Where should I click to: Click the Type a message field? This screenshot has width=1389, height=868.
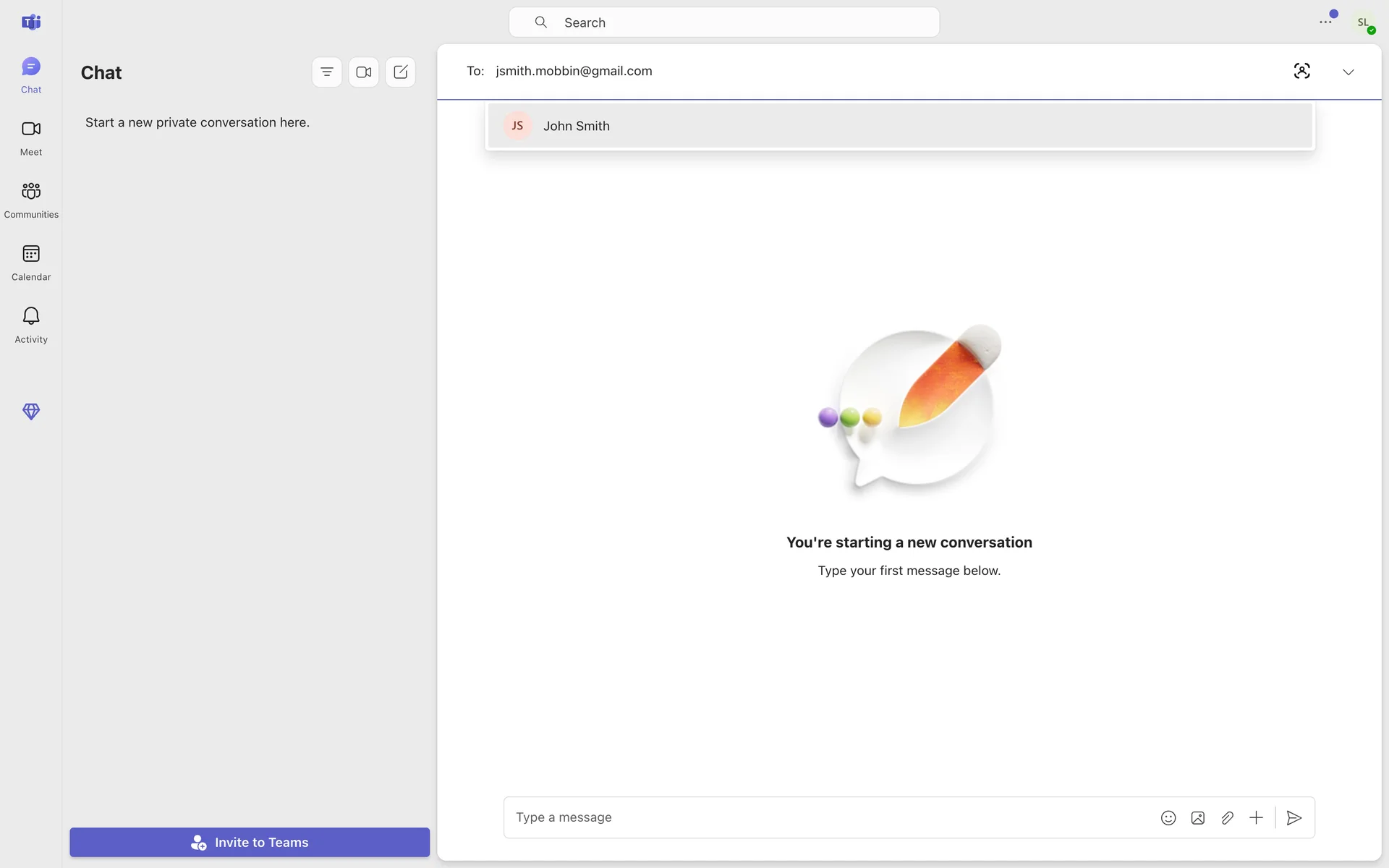coord(825,817)
